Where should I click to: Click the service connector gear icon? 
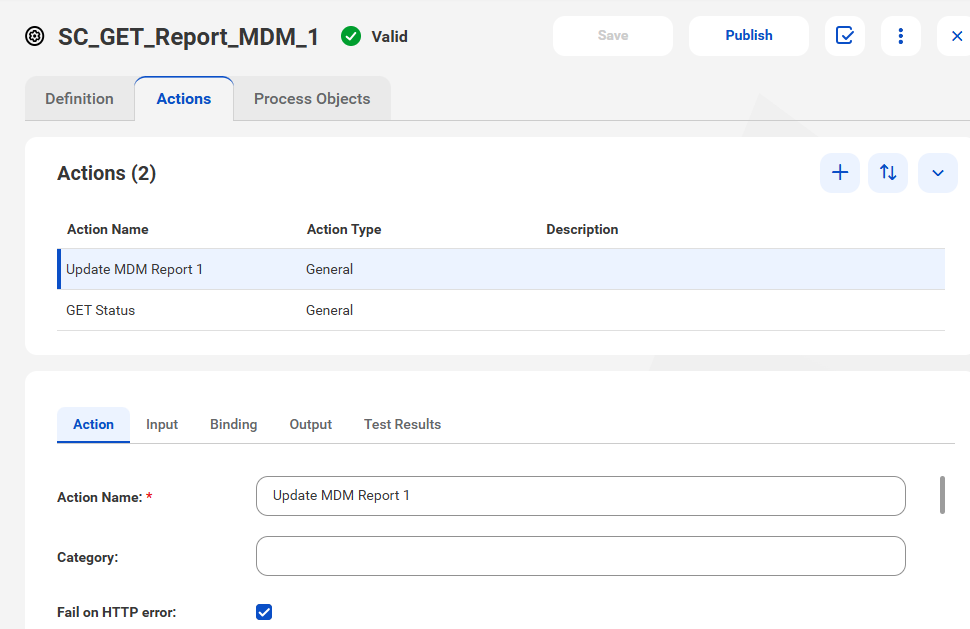[x=35, y=36]
